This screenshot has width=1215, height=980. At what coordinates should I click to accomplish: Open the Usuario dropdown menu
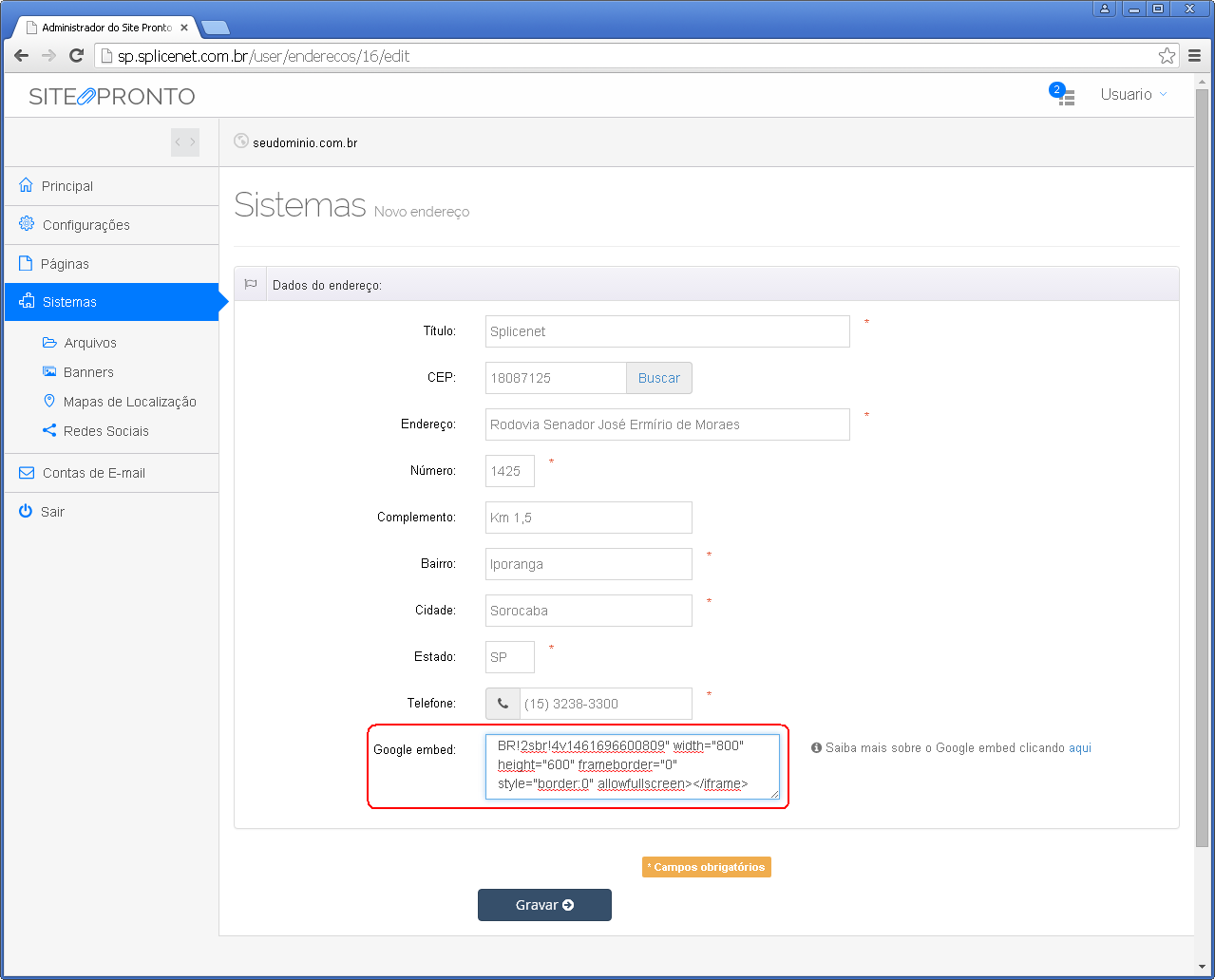tap(1132, 94)
